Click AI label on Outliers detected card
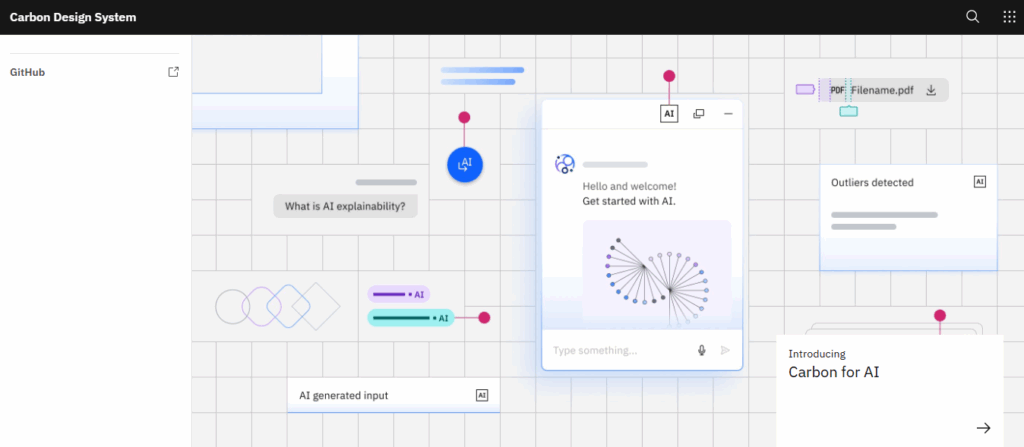Viewport: 1024px width, 447px height. pyautogui.click(x=980, y=182)
